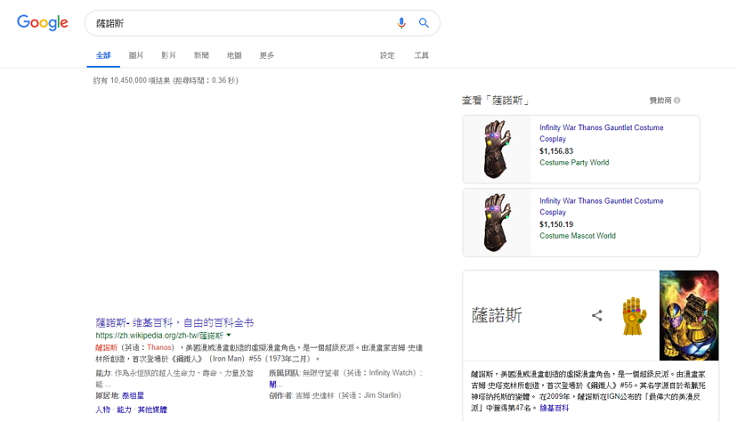Click the 薩諾斯 knowledge panel title
This screenshot has height=422, width=737.
497,315
